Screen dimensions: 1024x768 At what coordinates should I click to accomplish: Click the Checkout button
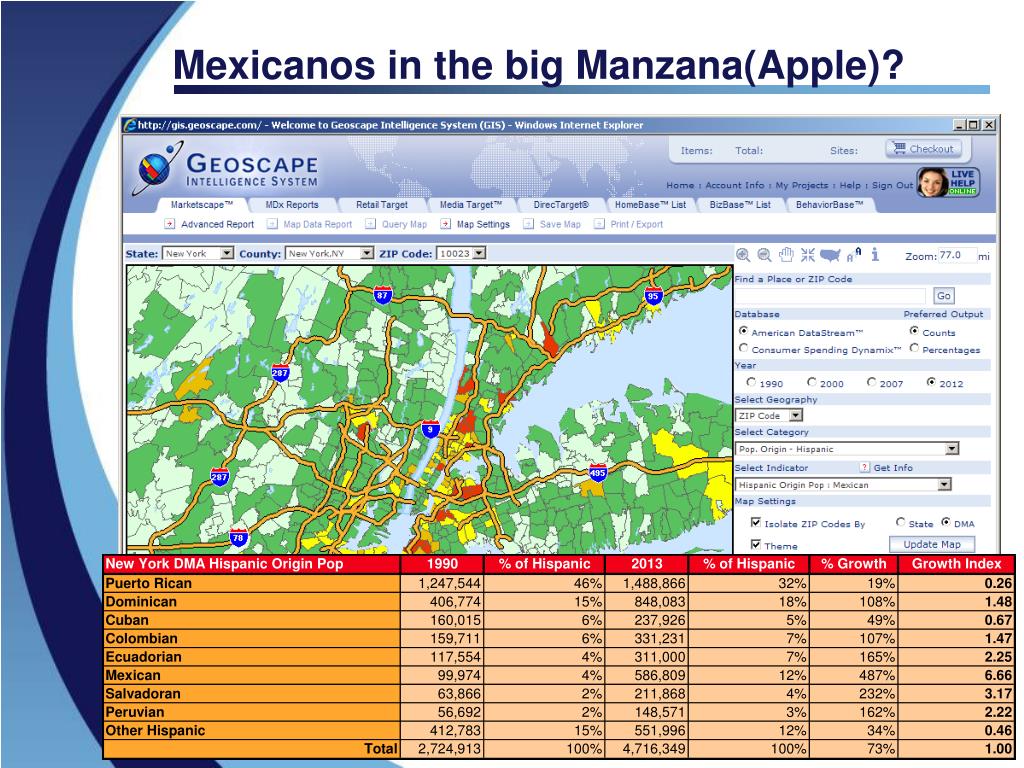pos(923,149)
